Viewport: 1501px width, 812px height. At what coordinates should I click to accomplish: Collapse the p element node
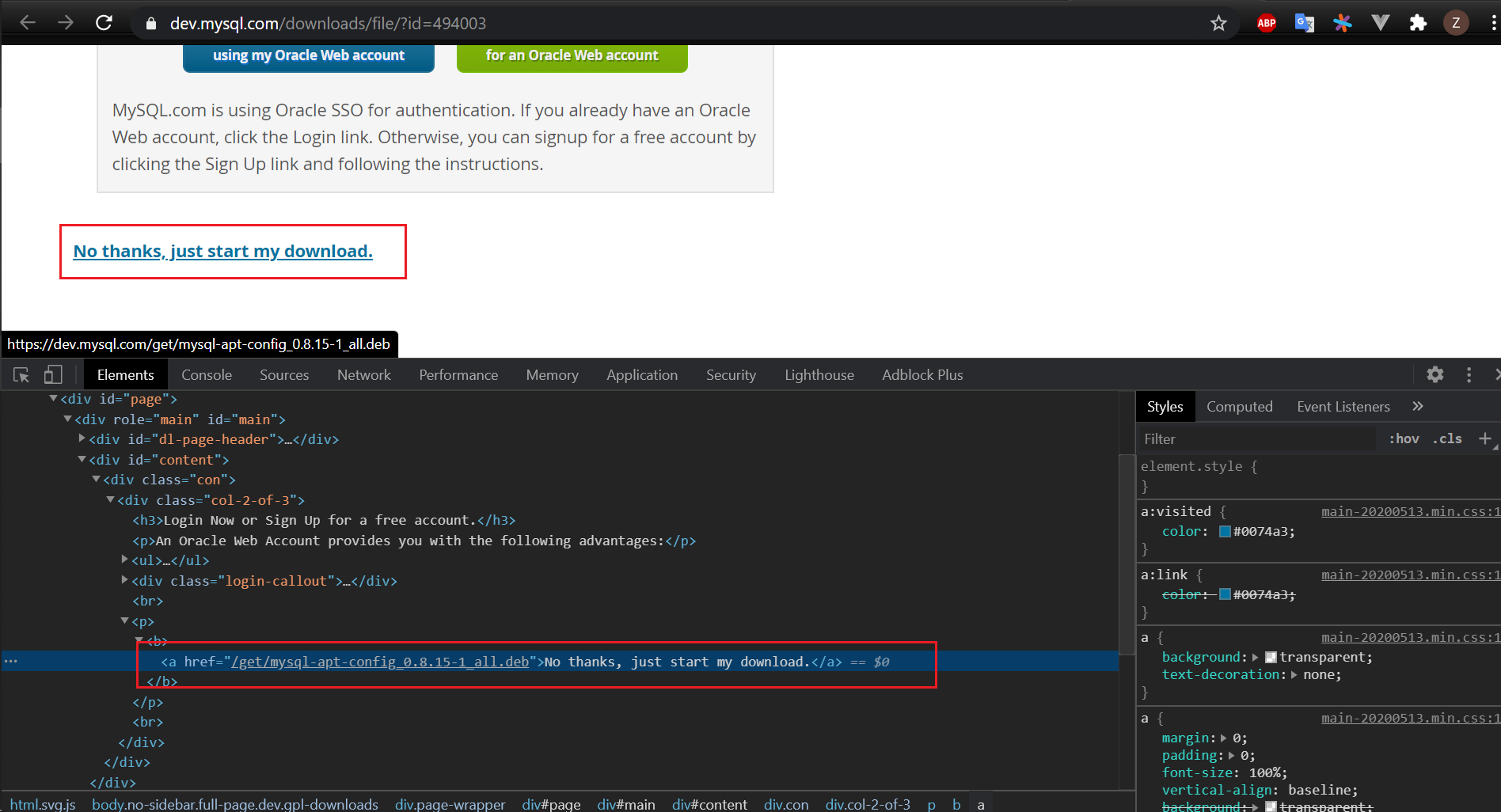click(x=124, y=620)
